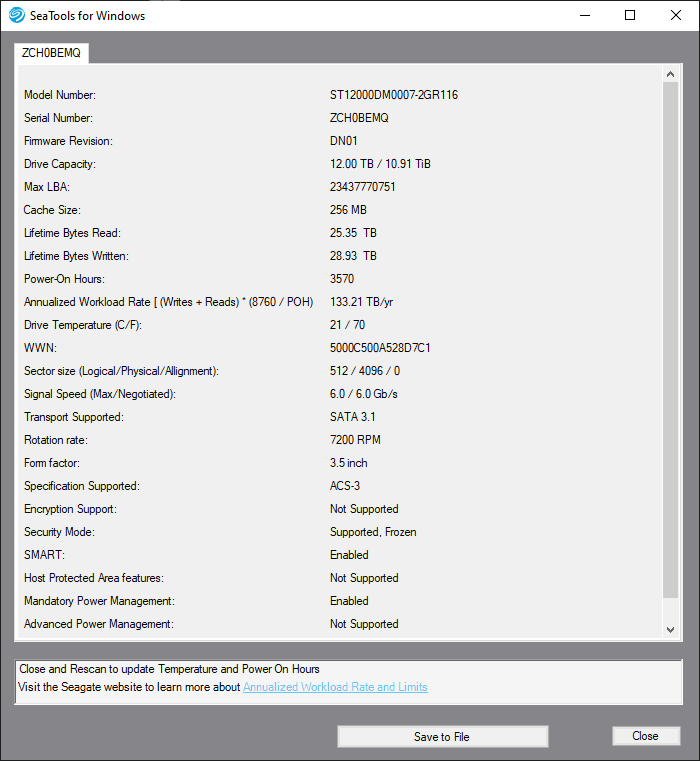Click the Lifetime Bytes Written: label
Image resolution: width=700 pixels, height=761 pixels.
76,256
